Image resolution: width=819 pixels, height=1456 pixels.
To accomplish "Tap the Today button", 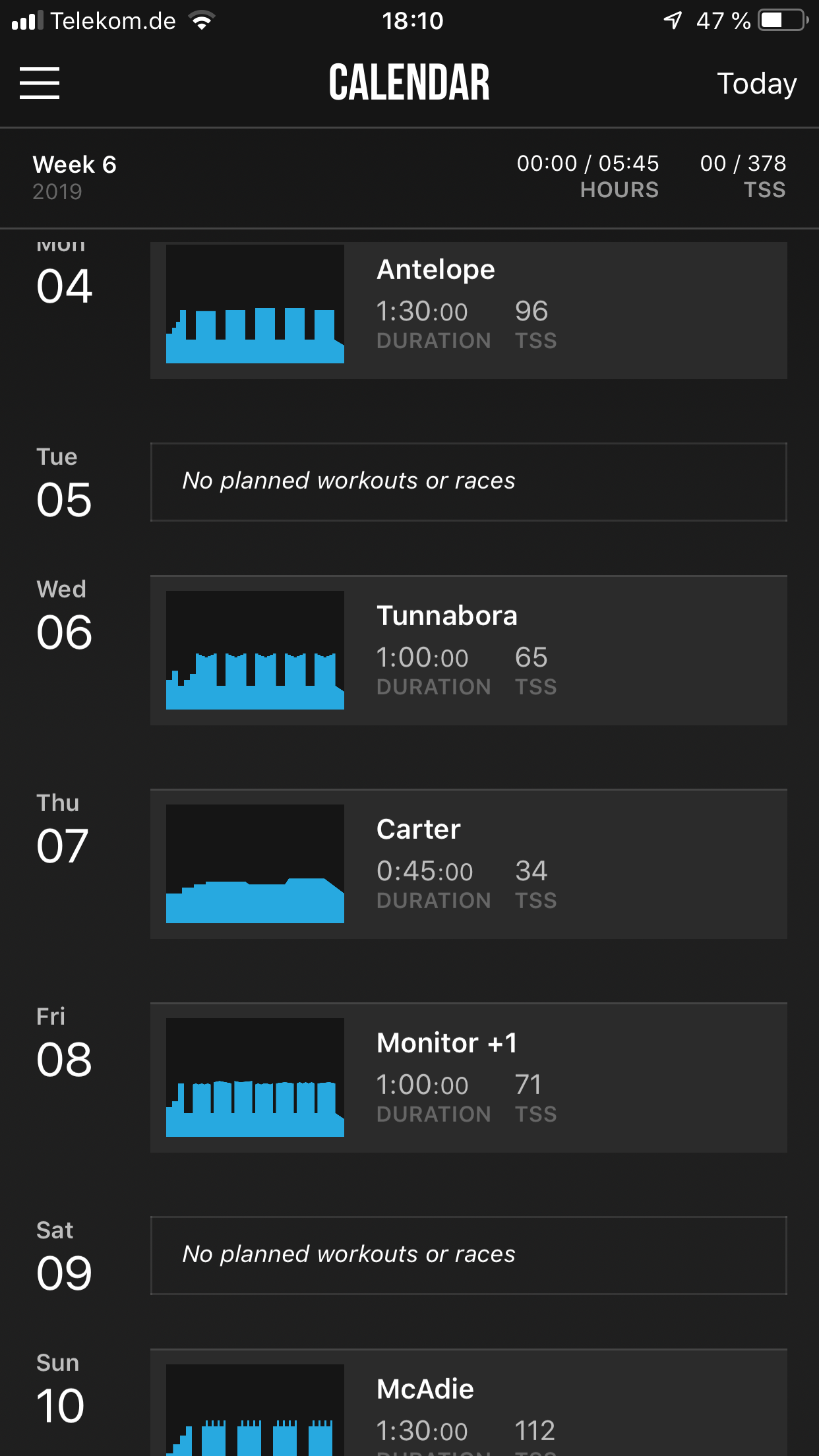I will [x=756, y=84].
